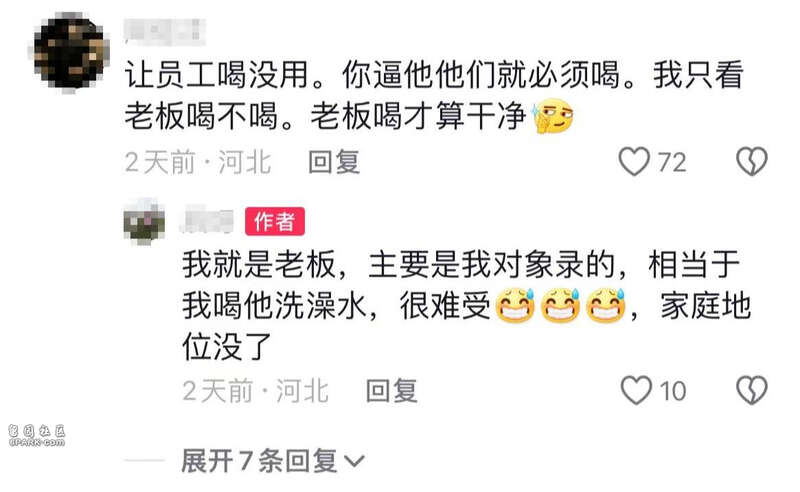Tap the 72 like count

point(672,163)
